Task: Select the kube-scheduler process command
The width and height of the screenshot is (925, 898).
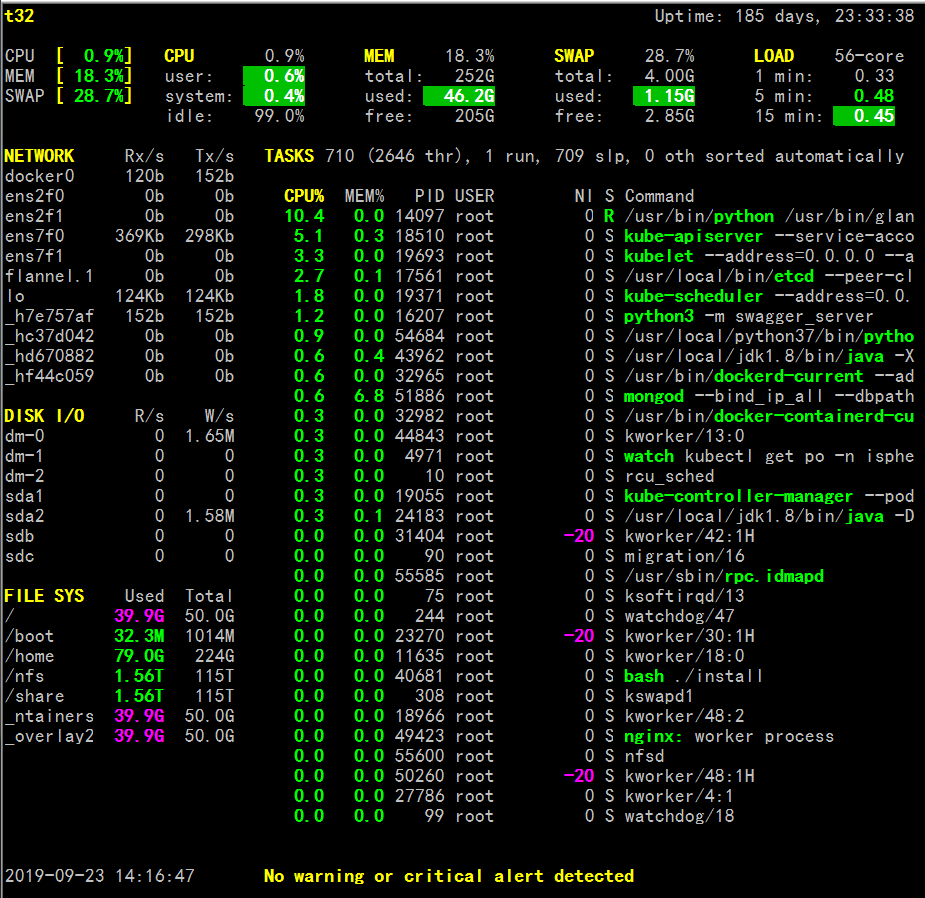Action: (767, 296)
